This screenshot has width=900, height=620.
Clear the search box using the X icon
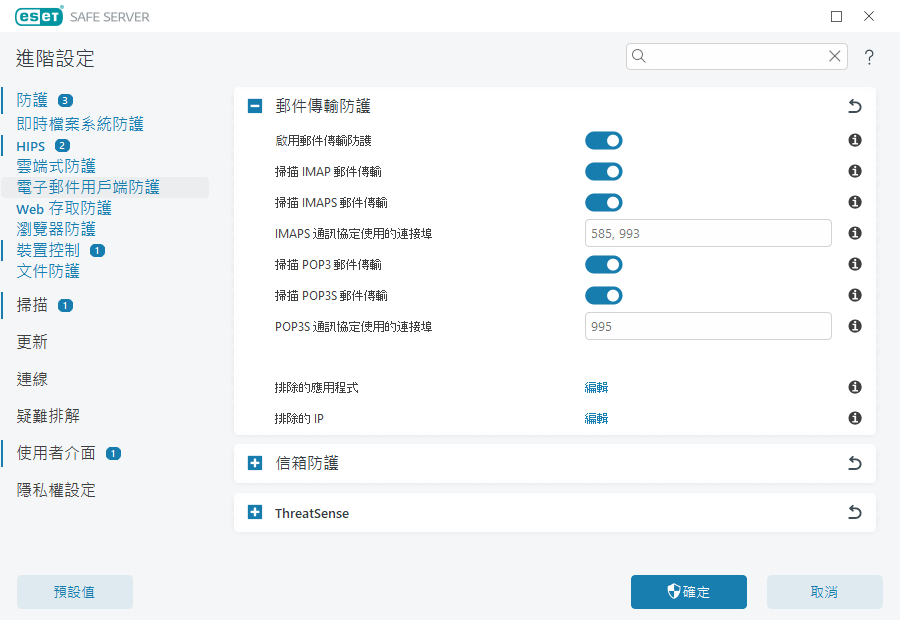pyautogui.click(x=835, y=56)
